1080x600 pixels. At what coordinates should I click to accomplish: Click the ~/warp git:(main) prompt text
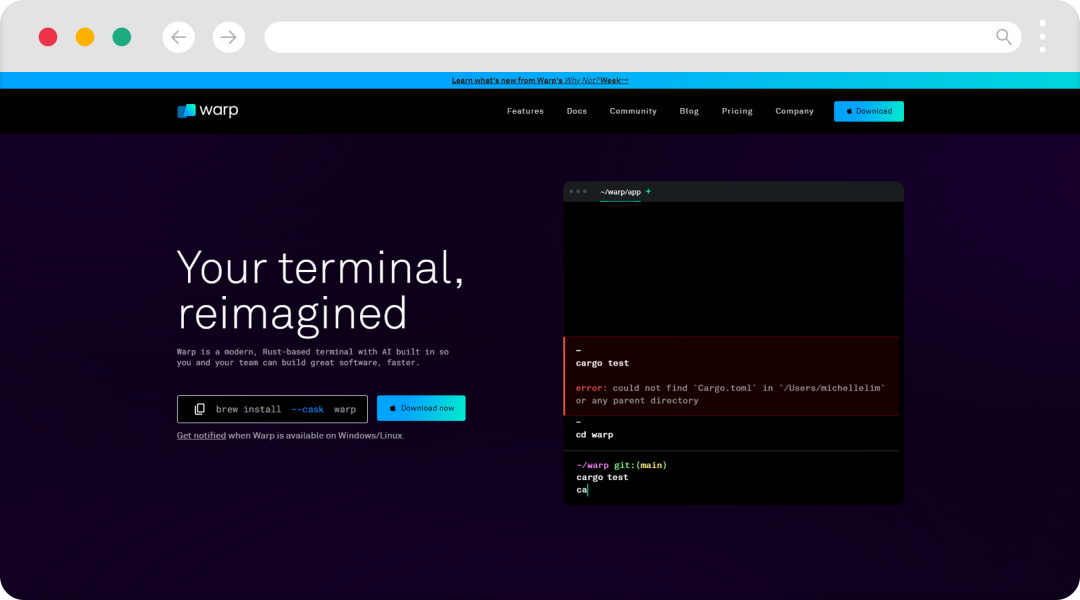coord(621,465)
